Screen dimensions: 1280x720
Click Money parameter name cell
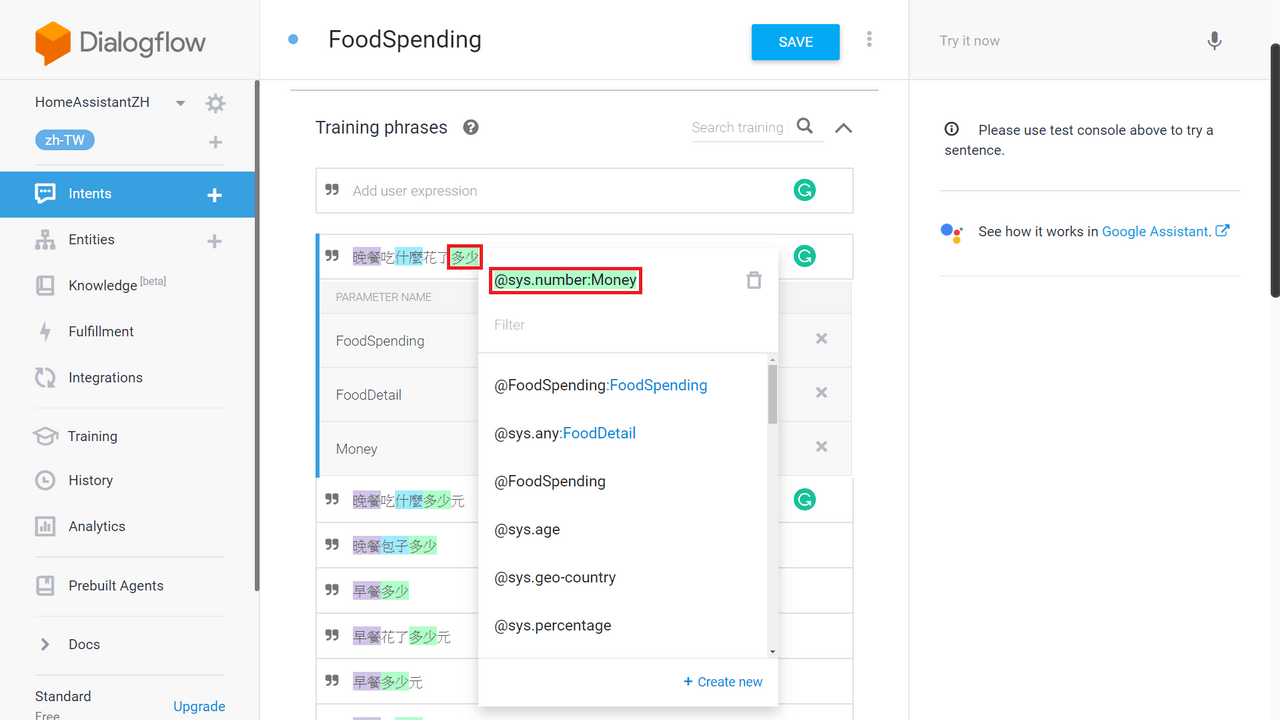357,449
